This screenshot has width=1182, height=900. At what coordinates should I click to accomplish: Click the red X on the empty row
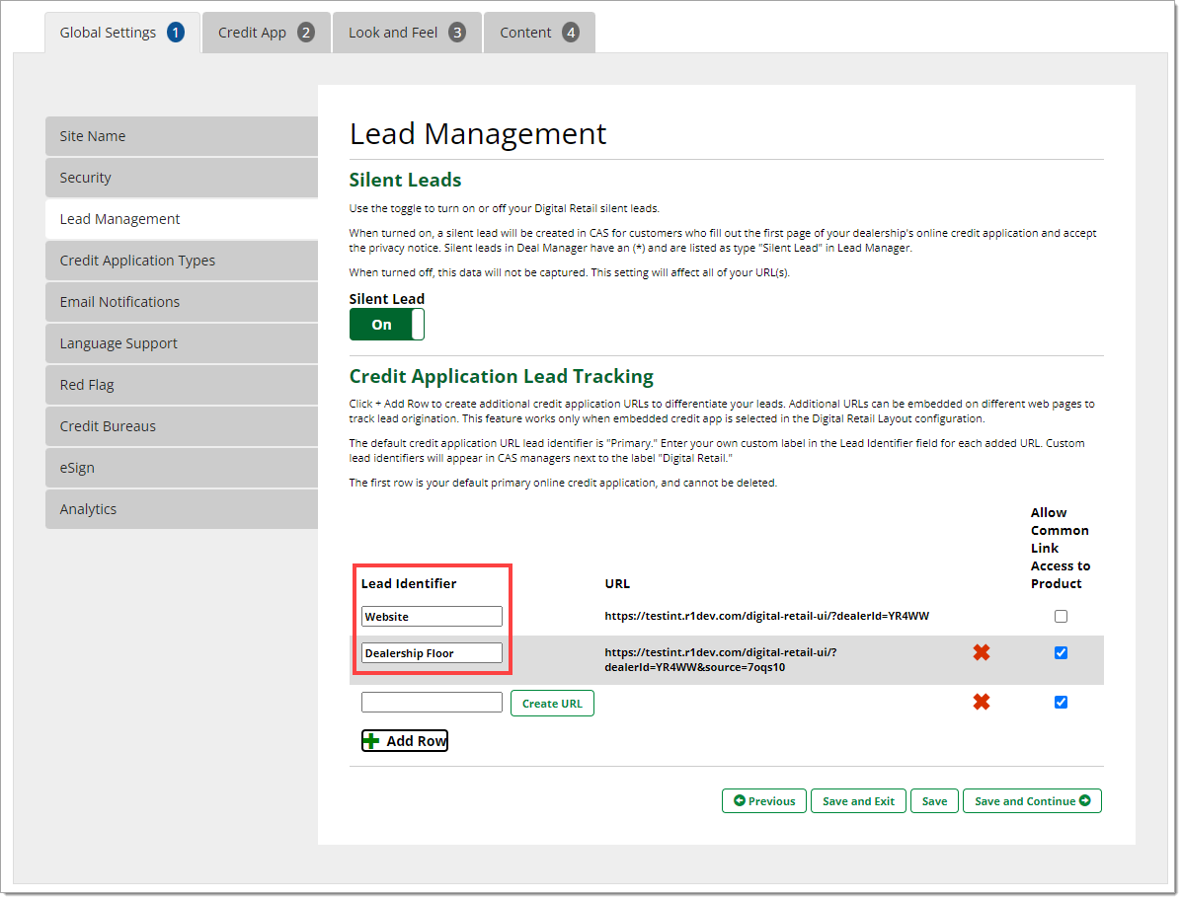(x=981, y=702)
